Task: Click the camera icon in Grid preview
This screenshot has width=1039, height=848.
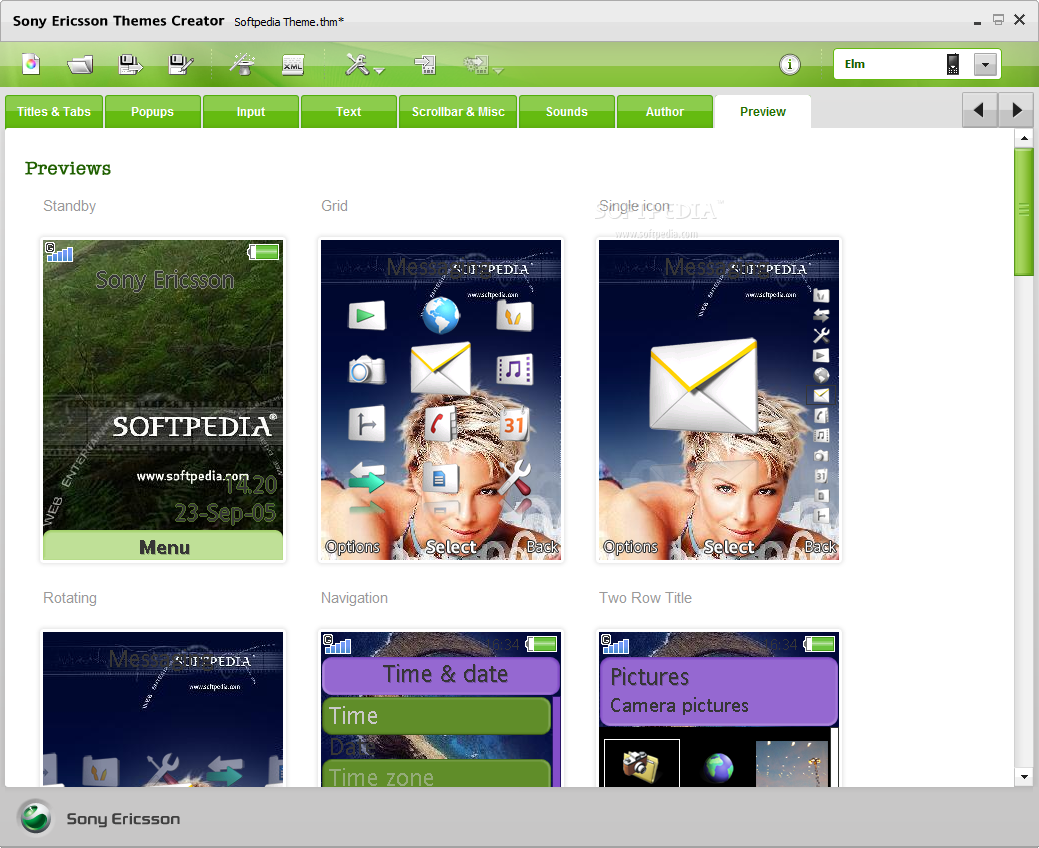Action: 366,370
